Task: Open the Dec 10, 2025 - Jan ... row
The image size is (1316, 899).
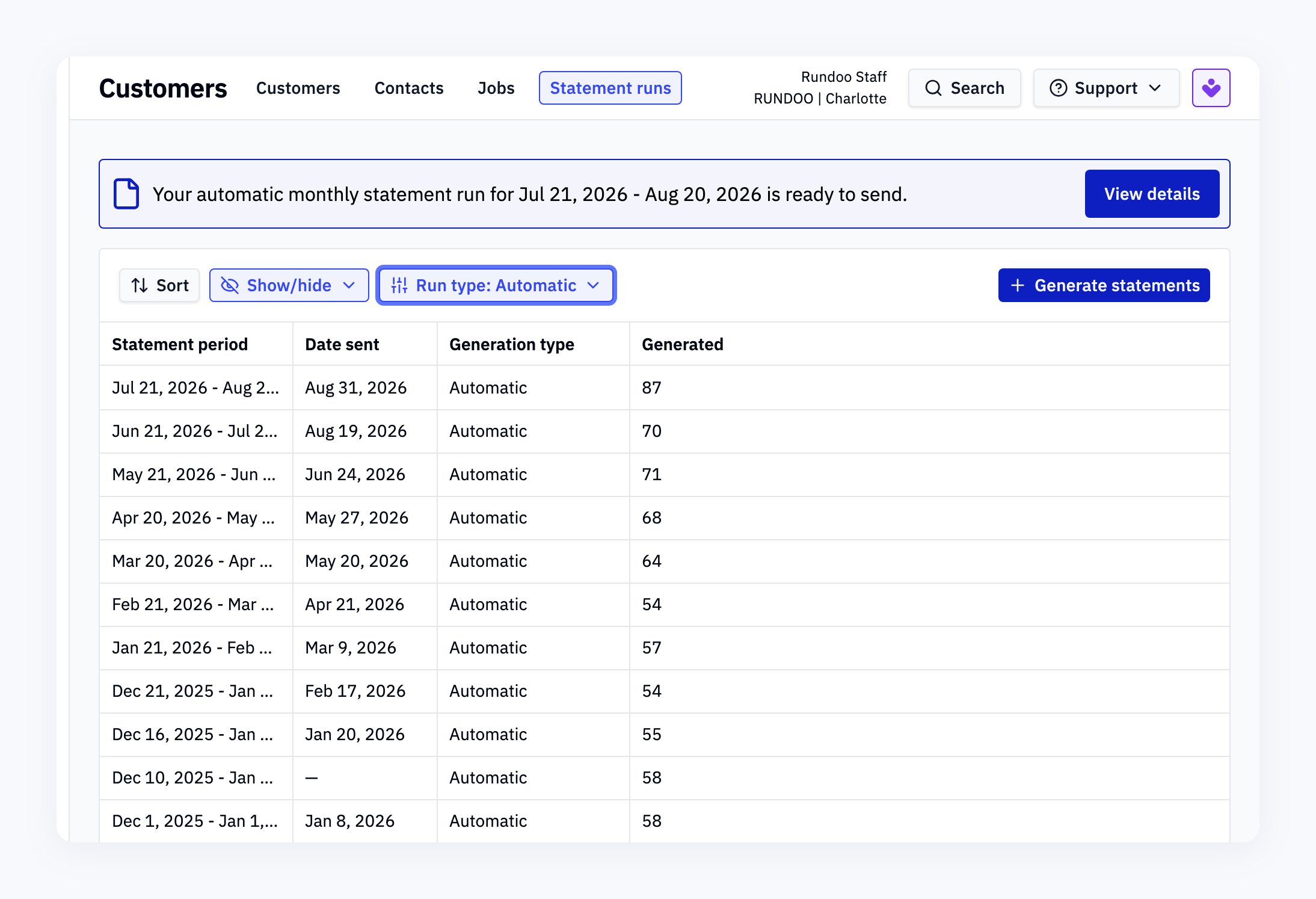Action: click(x=665, y=777)
